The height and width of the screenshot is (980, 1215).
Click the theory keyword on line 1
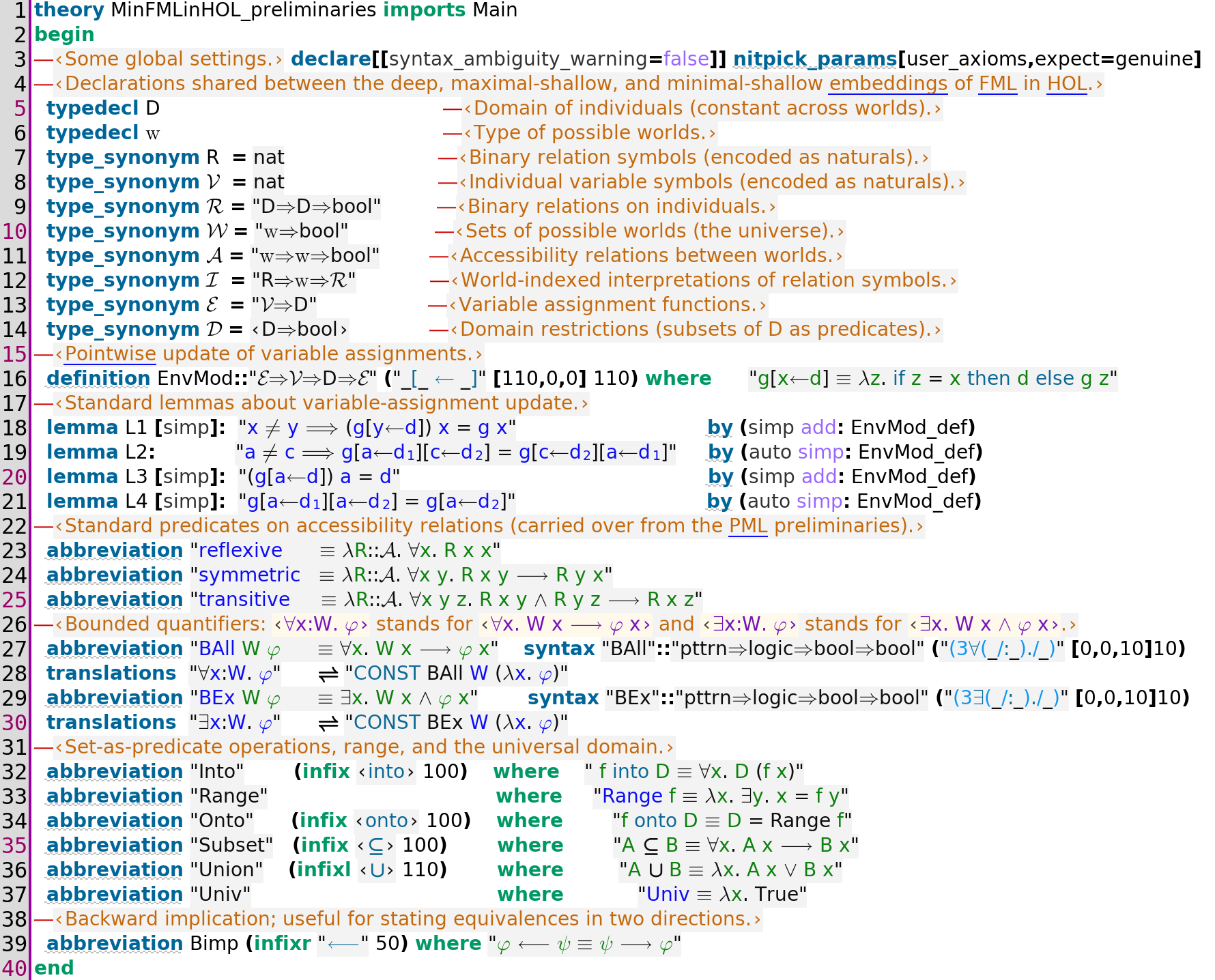pos(69,10)
